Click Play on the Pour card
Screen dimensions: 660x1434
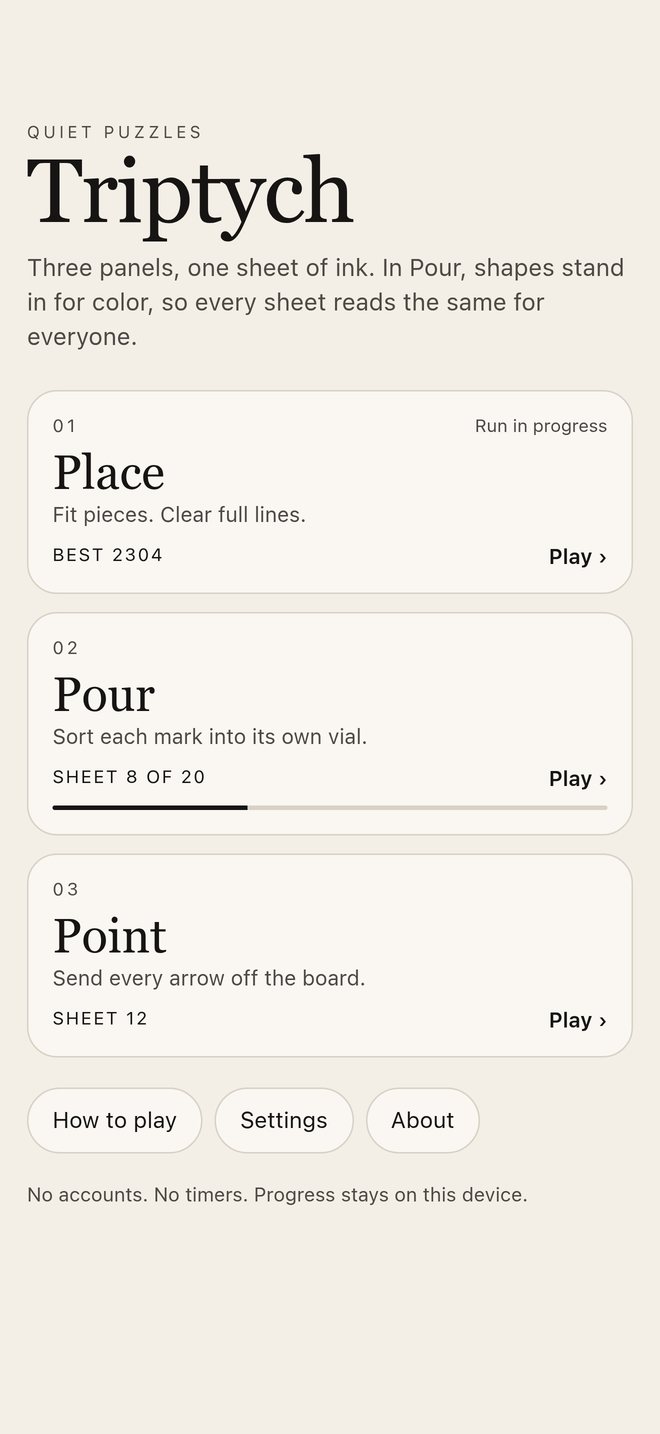point(578,779)
